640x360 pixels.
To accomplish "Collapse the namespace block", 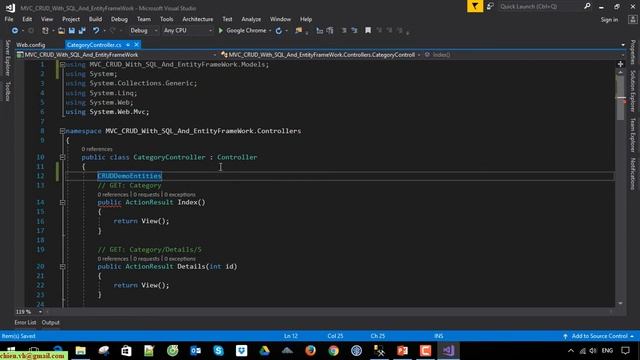I will pos(62,131).
